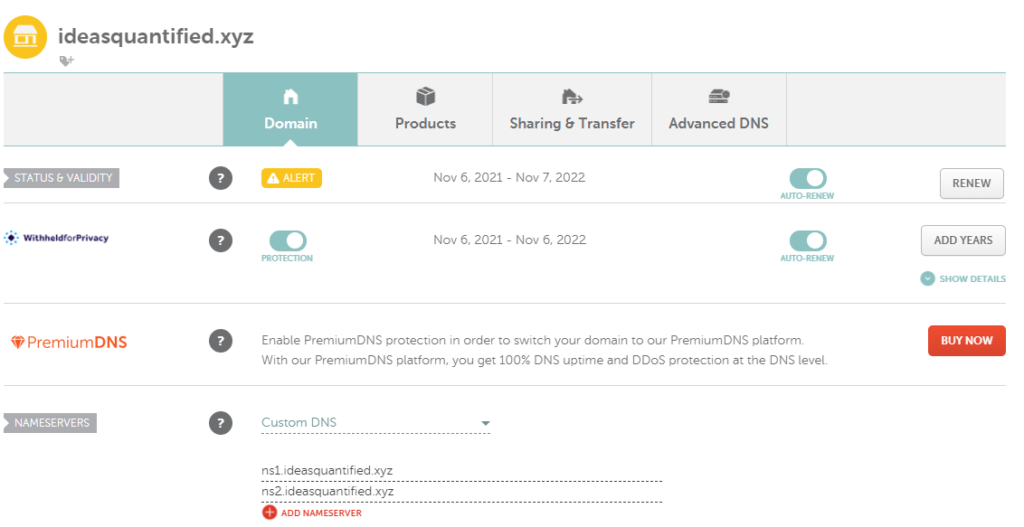Click the red plus Add Nameserver icon
1024x527 pixels.
click(x=269, y=513)
